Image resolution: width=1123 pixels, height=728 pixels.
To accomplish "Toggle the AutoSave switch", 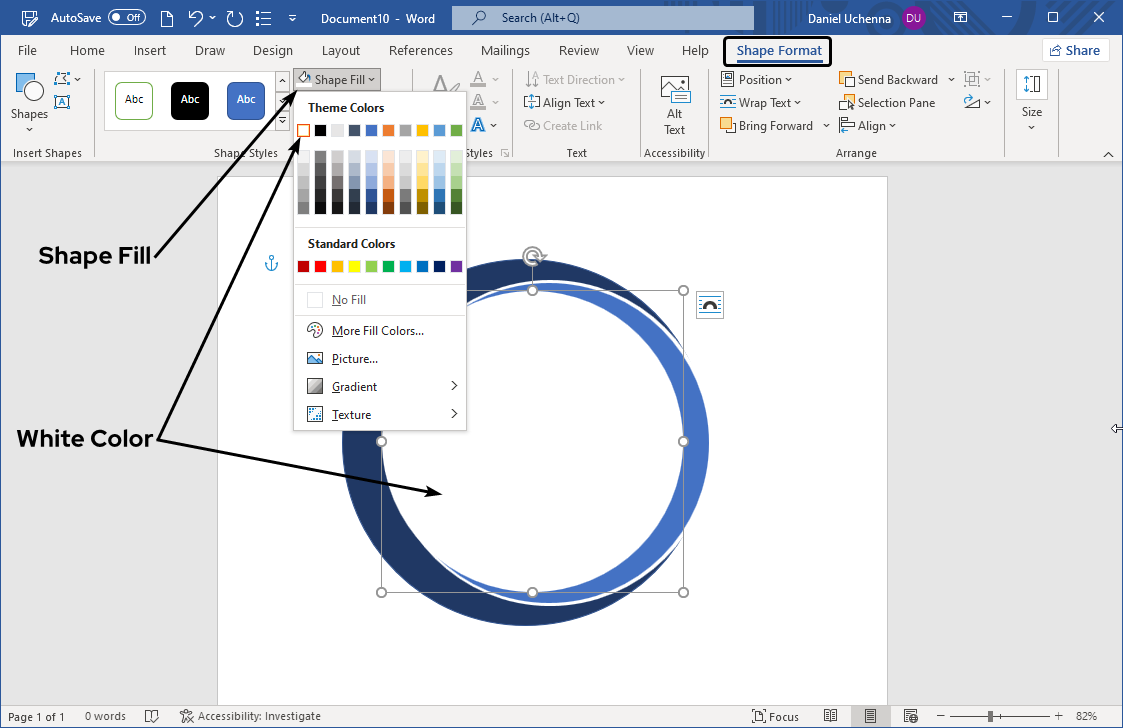I will (127, 18).
